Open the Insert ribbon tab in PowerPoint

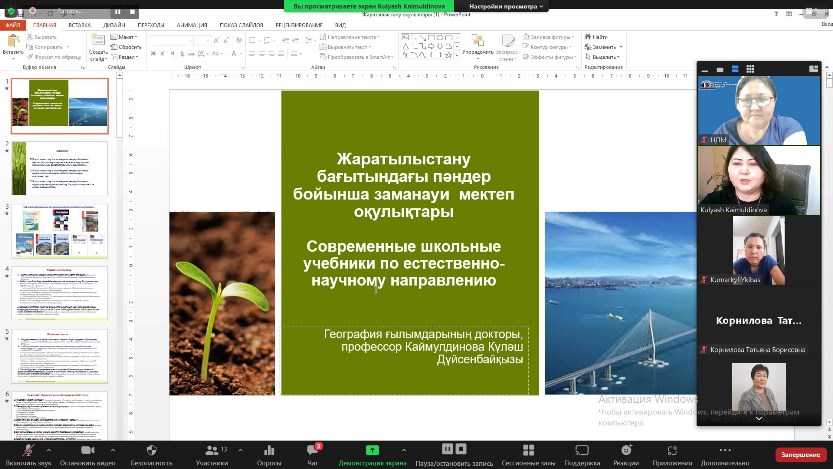tap(79, 25)
